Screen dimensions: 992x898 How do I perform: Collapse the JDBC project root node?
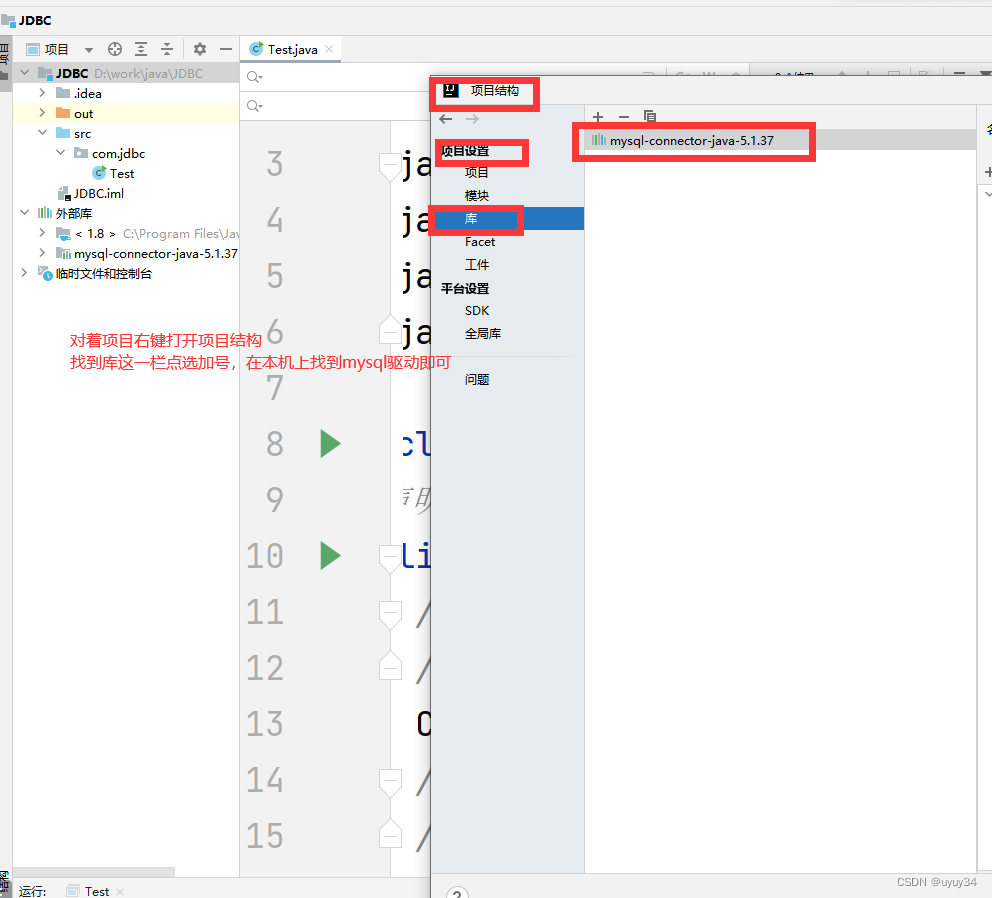tap(24, 72)
